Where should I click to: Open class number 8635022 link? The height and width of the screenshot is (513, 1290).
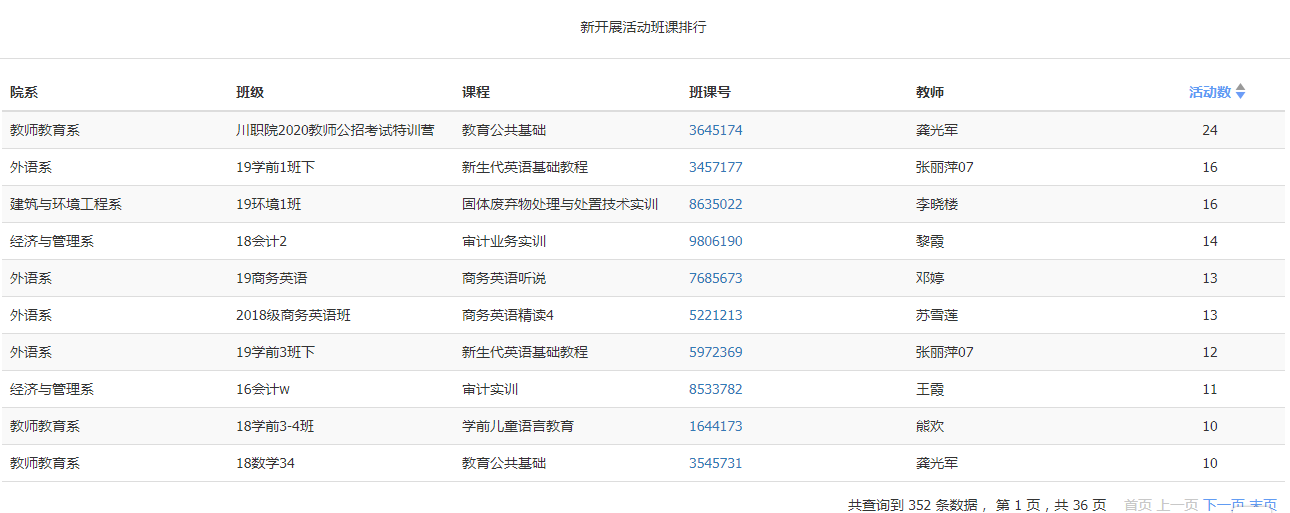click(716, 204)
